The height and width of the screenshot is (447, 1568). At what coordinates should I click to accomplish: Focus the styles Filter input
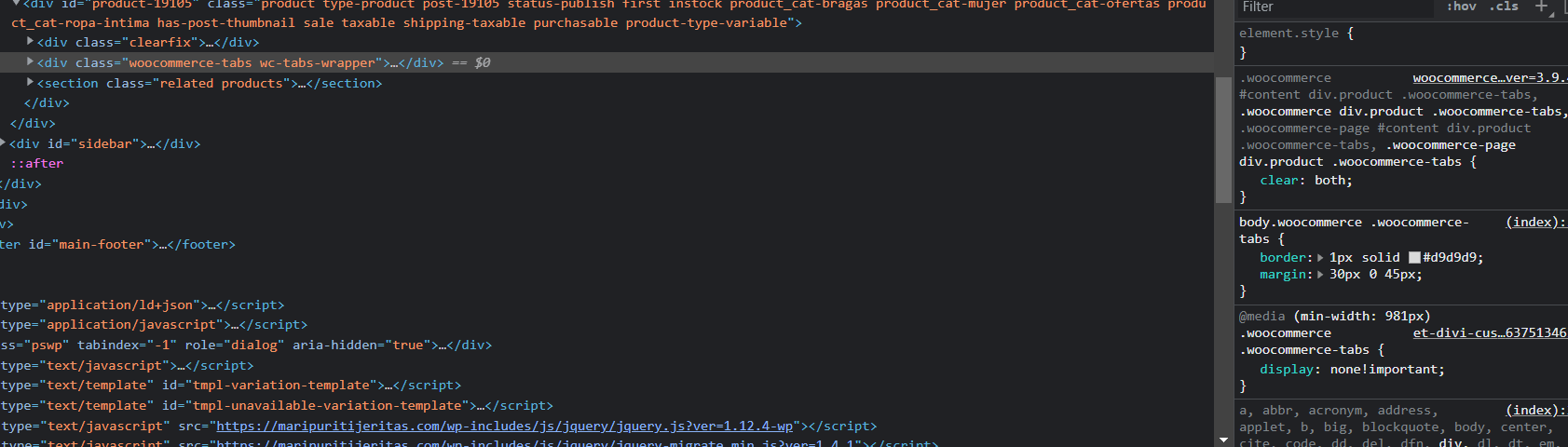(1334, 7)
